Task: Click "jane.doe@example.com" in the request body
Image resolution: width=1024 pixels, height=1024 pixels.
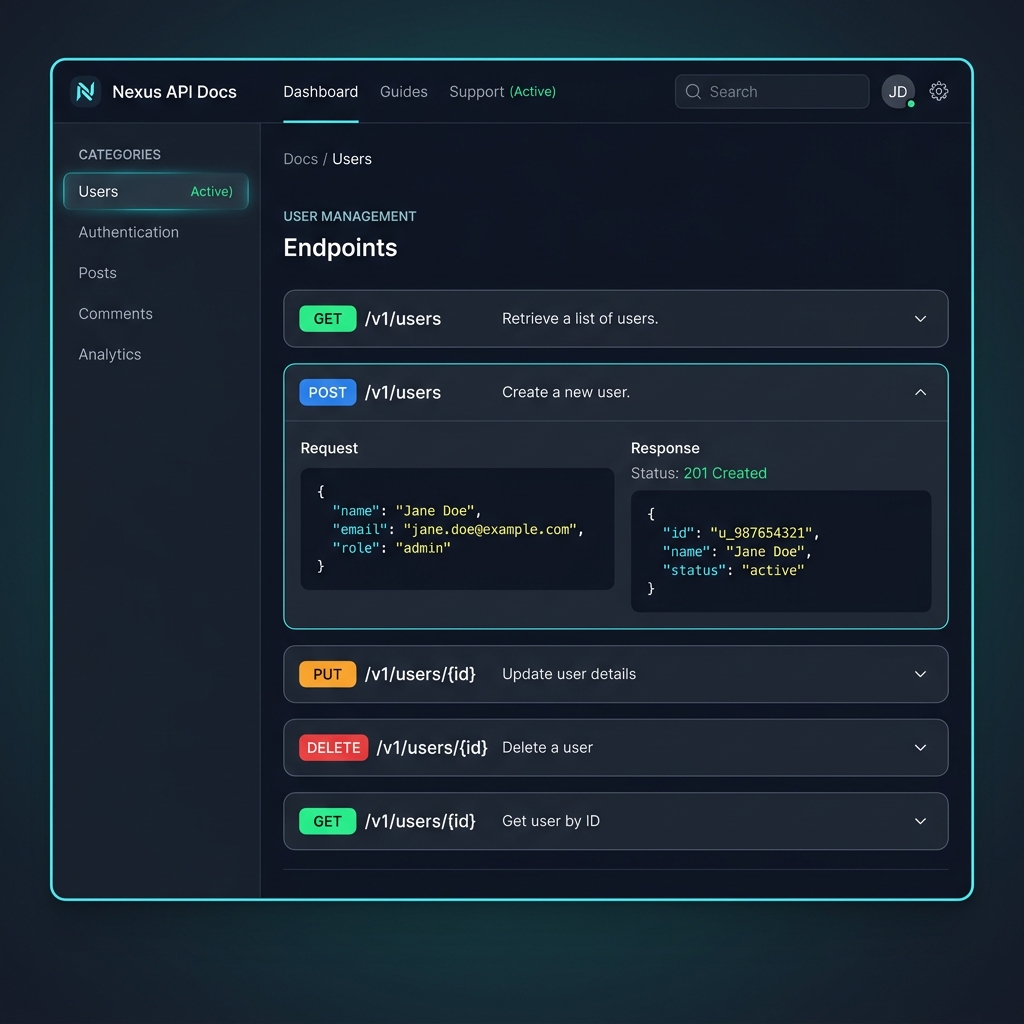Action: point(490,529)
